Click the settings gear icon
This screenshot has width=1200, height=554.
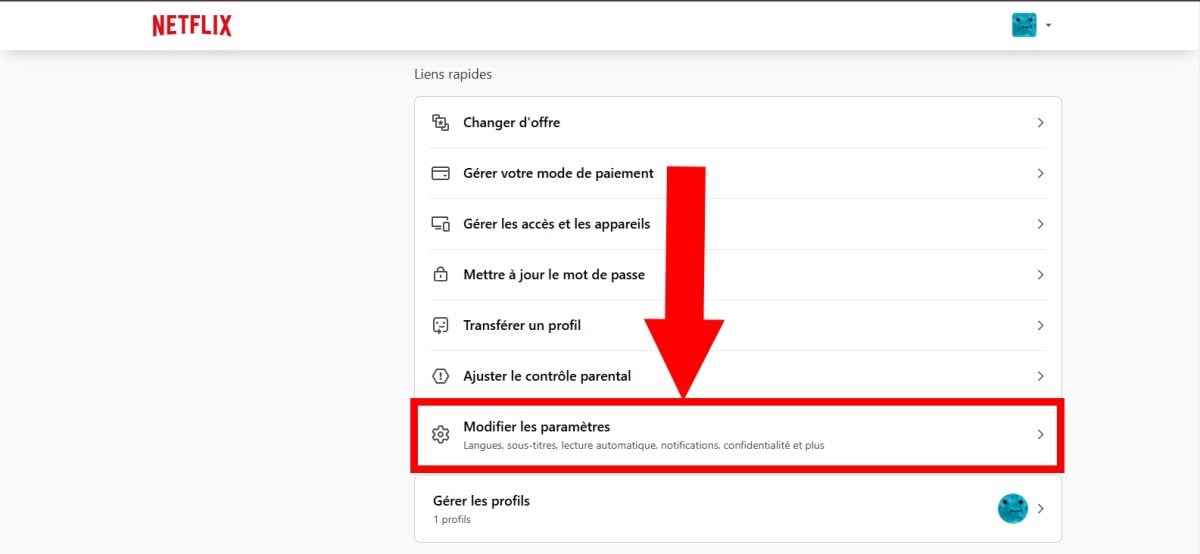point(440,434)
